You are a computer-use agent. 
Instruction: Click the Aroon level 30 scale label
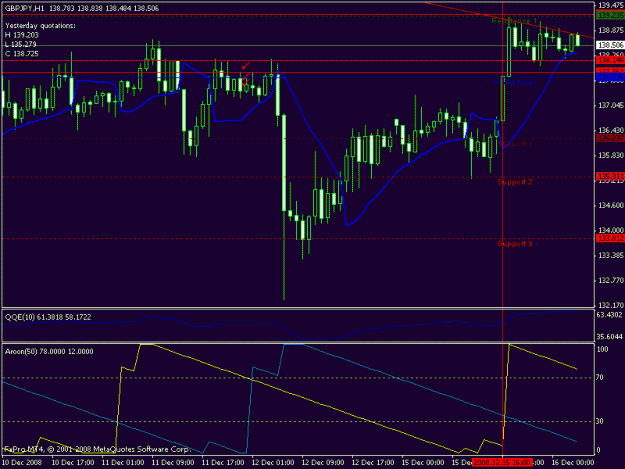click(599, 421)
